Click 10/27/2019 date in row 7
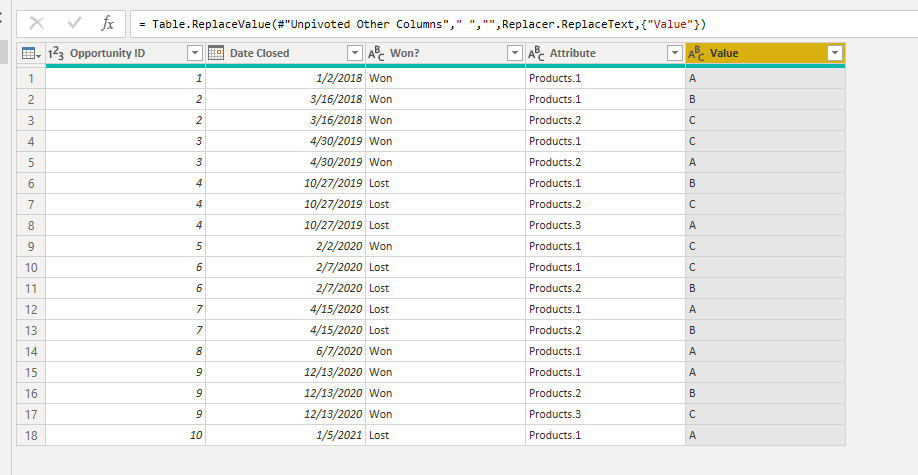This screenshot has width=918, height=475. tap(286, 204)
